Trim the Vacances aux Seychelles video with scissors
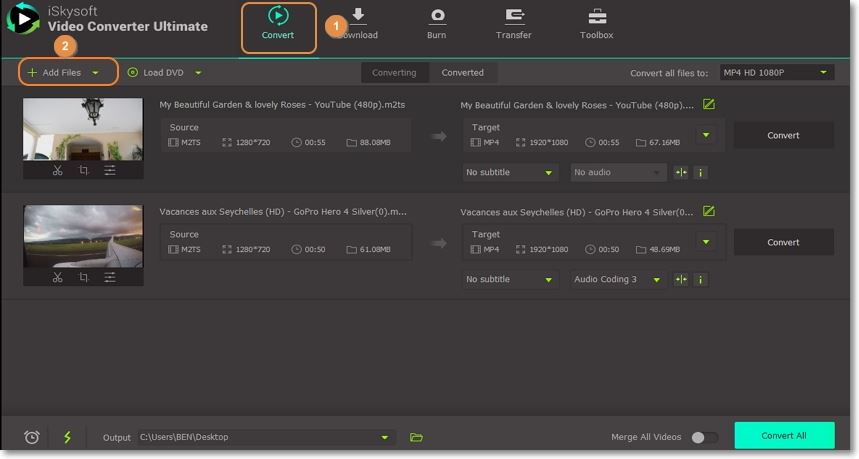The width and height of the screenshot is (859, 459). coord(58,277)
